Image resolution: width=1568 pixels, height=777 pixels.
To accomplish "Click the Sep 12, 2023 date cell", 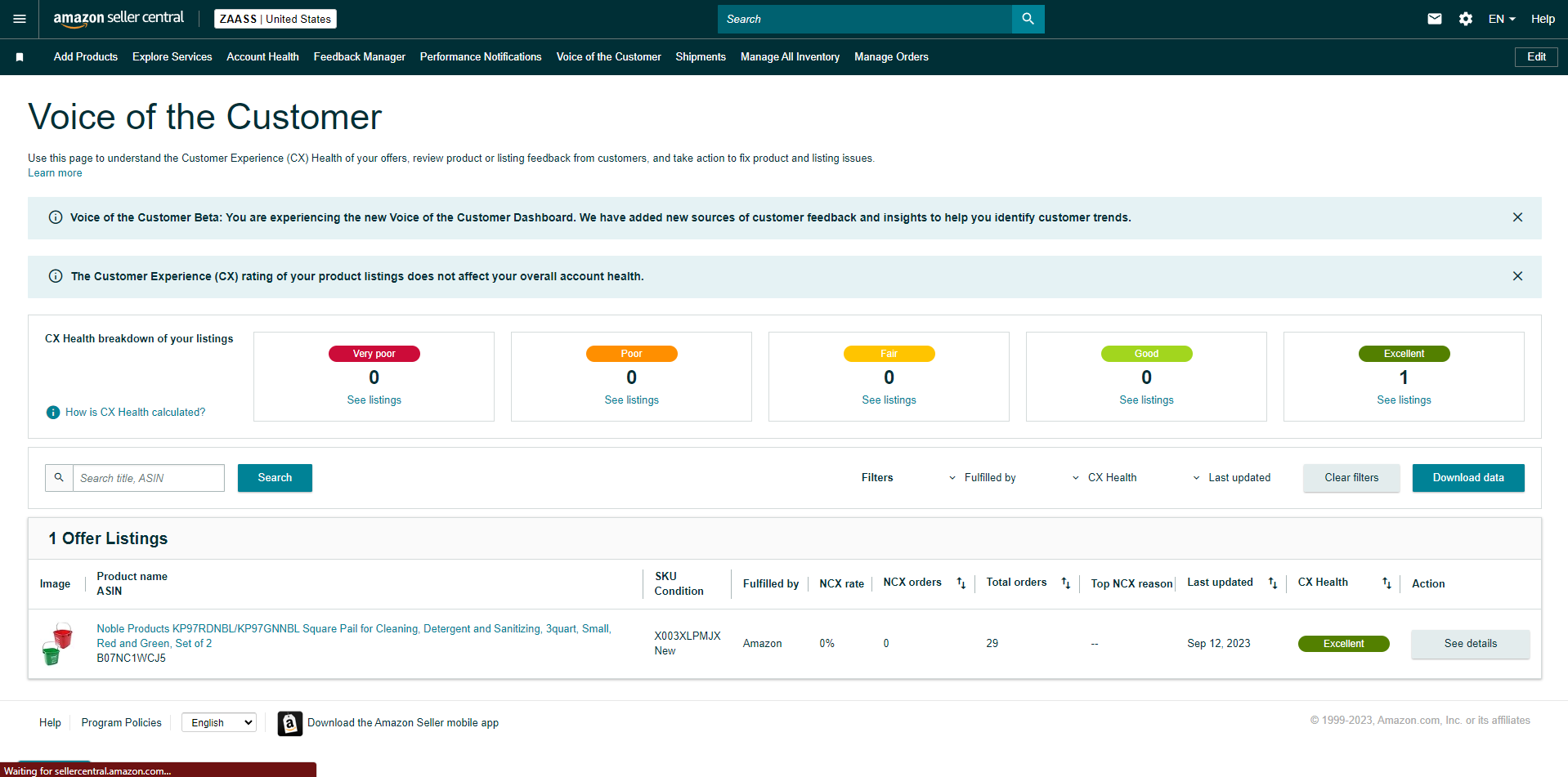I will (x=1219, y=644).
